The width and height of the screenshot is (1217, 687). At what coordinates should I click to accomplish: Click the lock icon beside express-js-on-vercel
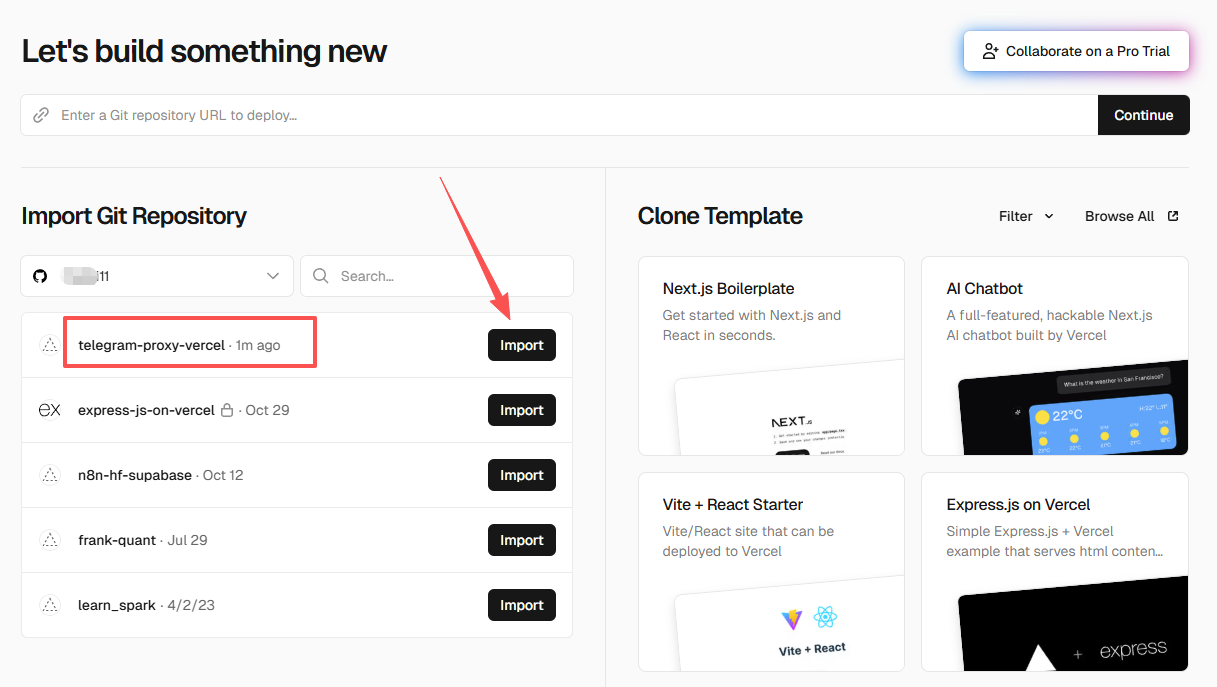pos(227,410)
